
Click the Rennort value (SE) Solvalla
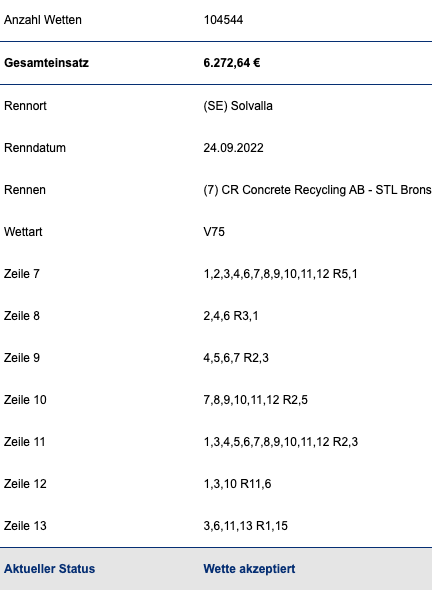[x=238, y=106]
